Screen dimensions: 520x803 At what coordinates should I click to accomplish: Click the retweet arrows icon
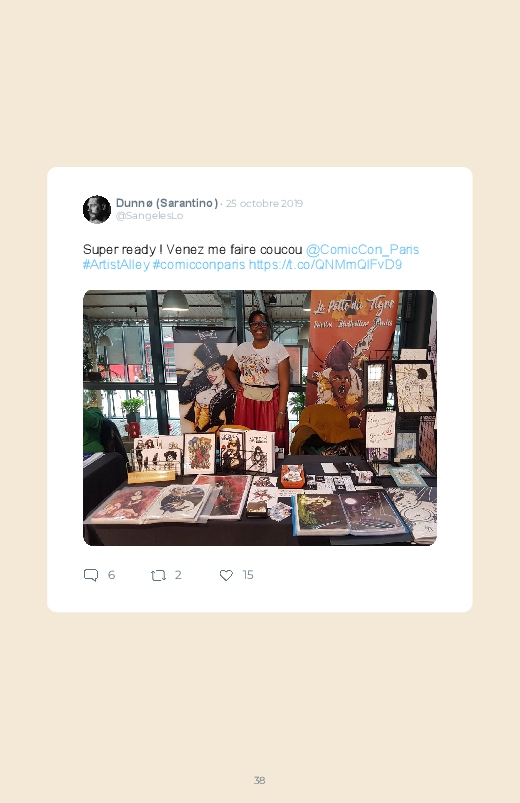pos(158,576)
